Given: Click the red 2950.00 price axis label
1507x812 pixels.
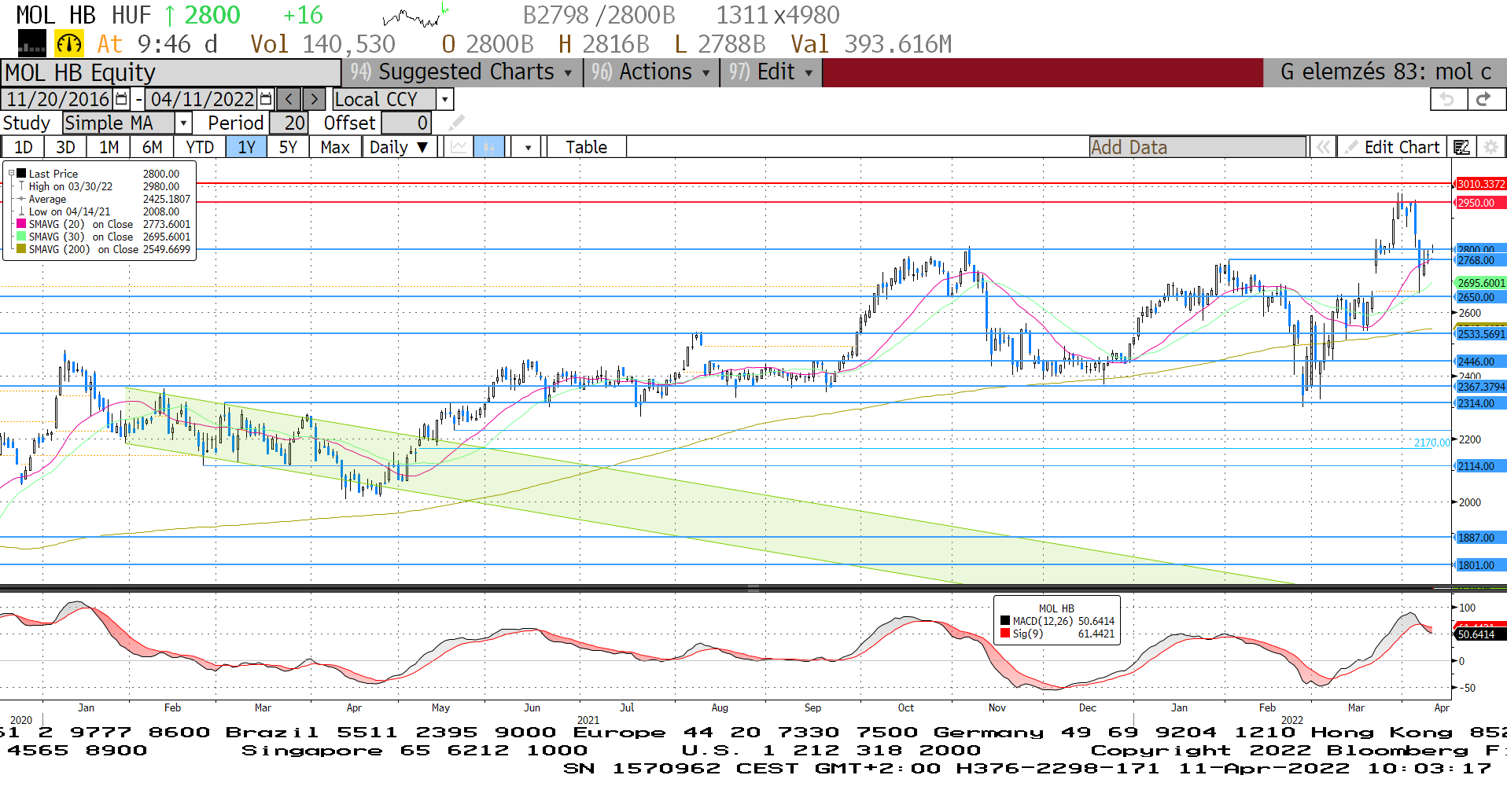Looking at the screenshot, I should pyautogui.click(x=1480, y=203).
